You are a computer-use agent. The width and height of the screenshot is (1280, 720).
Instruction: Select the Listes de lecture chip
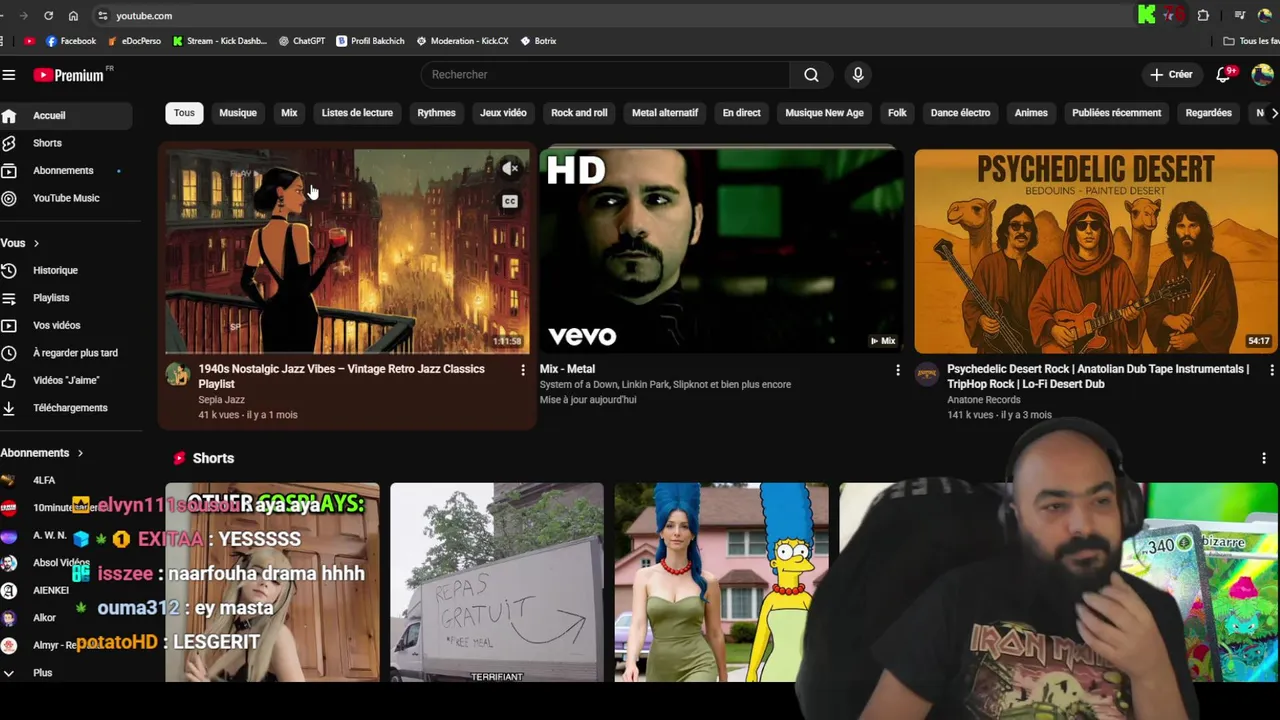tap(357, 113)
